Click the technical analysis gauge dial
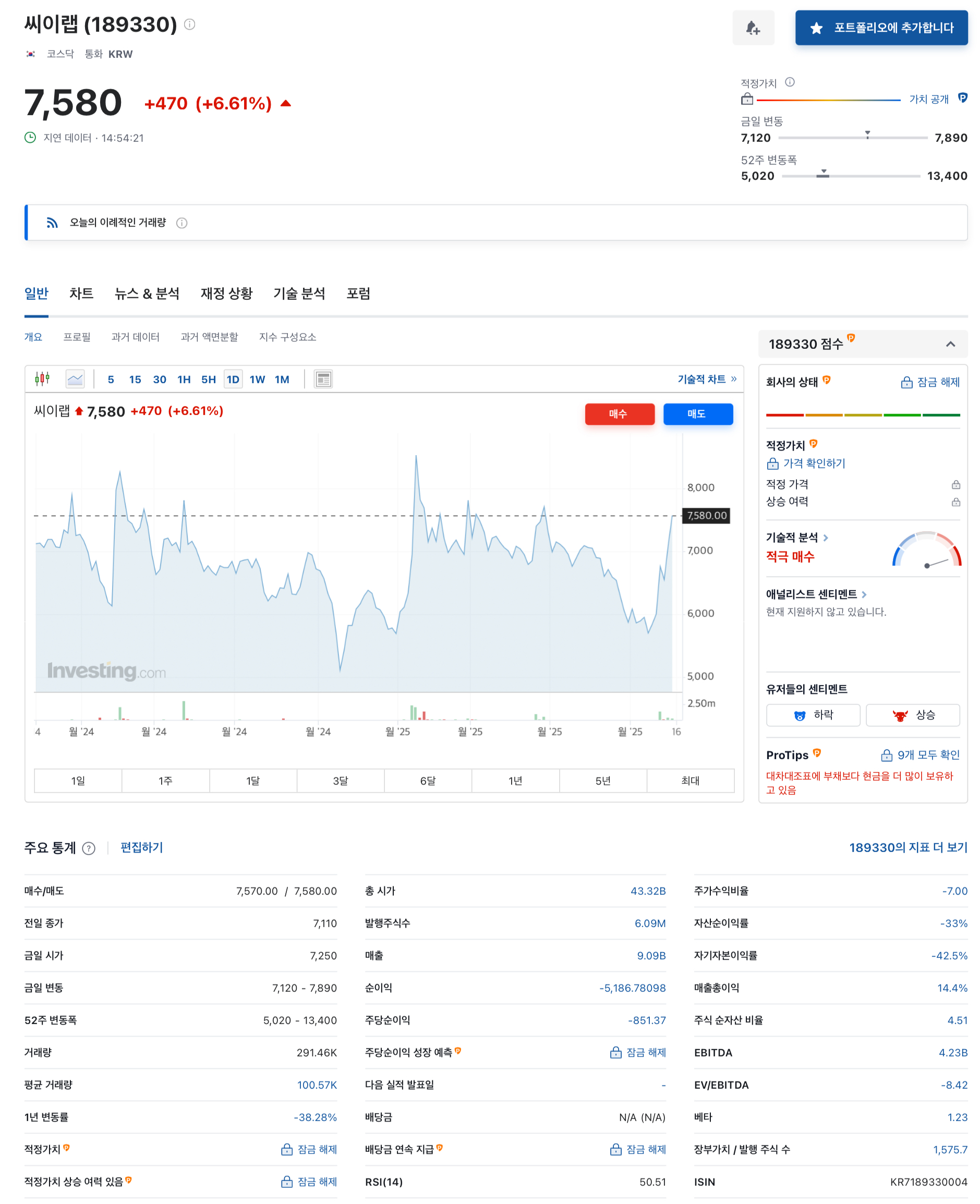The height and width of the screenshot is (1204, 980). coord(926,549)
